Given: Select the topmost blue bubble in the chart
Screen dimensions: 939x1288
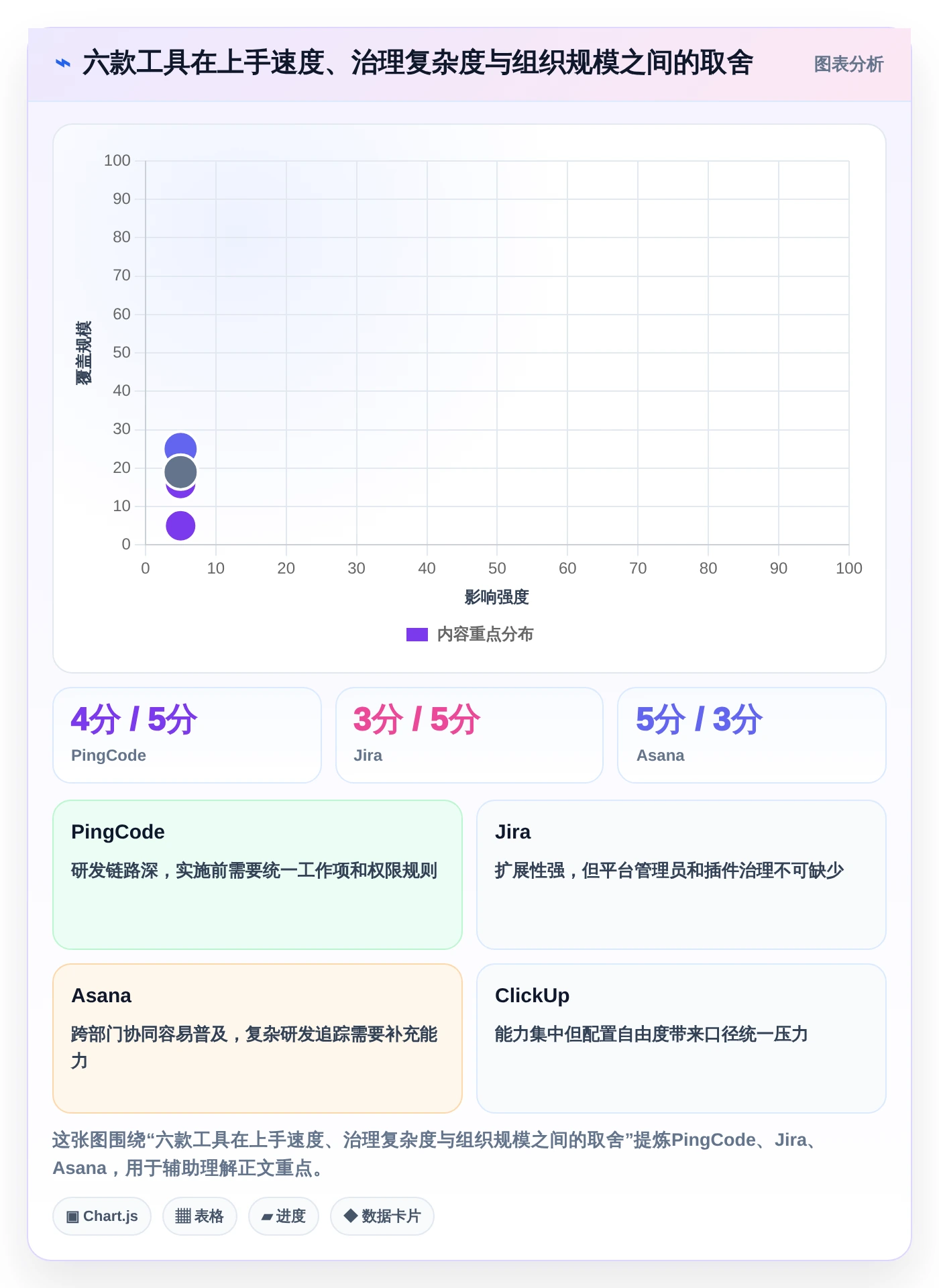Looking at the screenshot, I should pyautogui.click(x=180, y=446).
